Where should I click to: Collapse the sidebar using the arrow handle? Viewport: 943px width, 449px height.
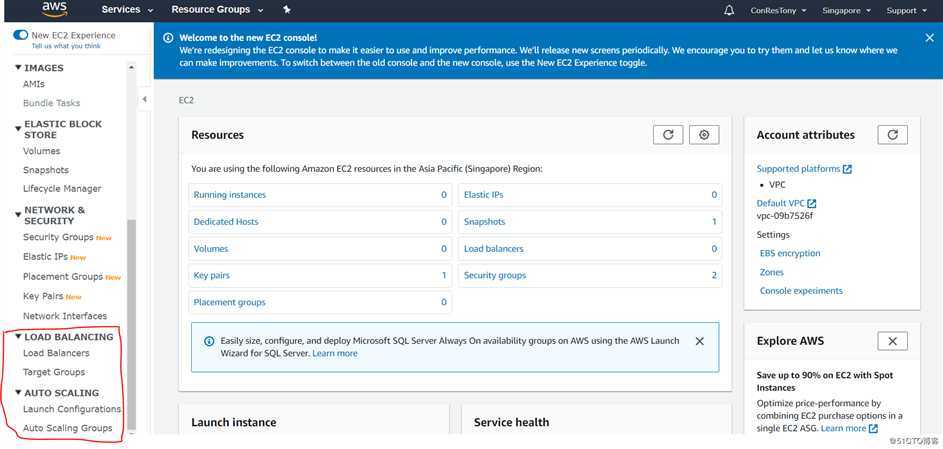click(144, 99)
